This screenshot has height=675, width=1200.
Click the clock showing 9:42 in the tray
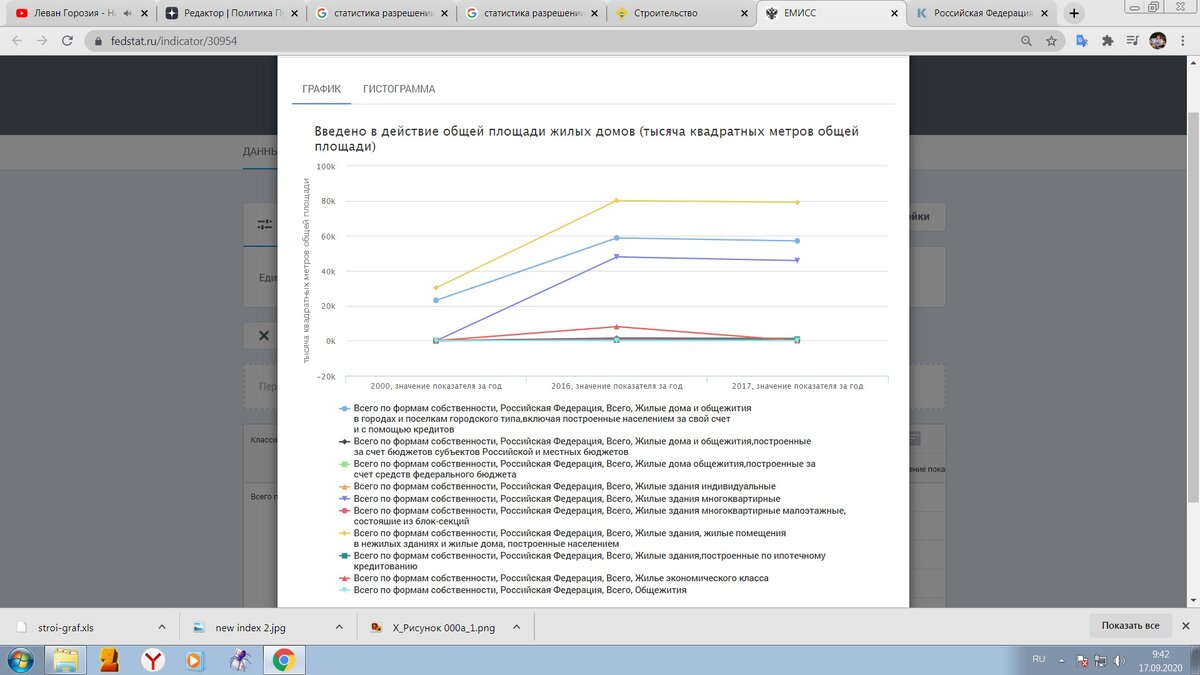tap(1160, 654)
